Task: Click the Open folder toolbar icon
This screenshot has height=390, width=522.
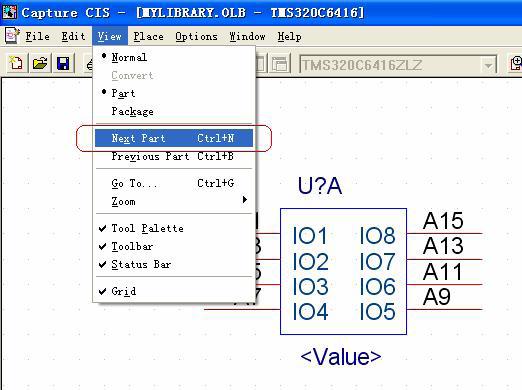Action: click(x=40, y=63)
